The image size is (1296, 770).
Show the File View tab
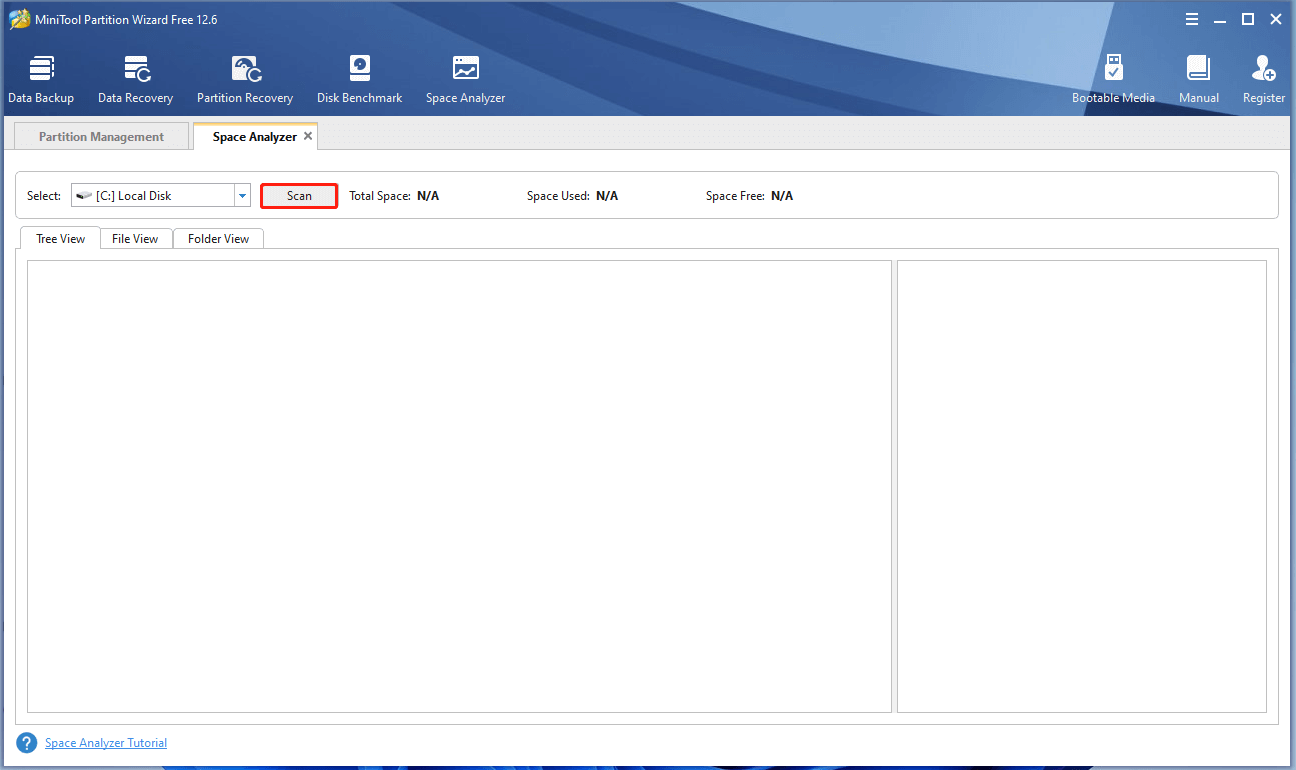click(135, 239)
